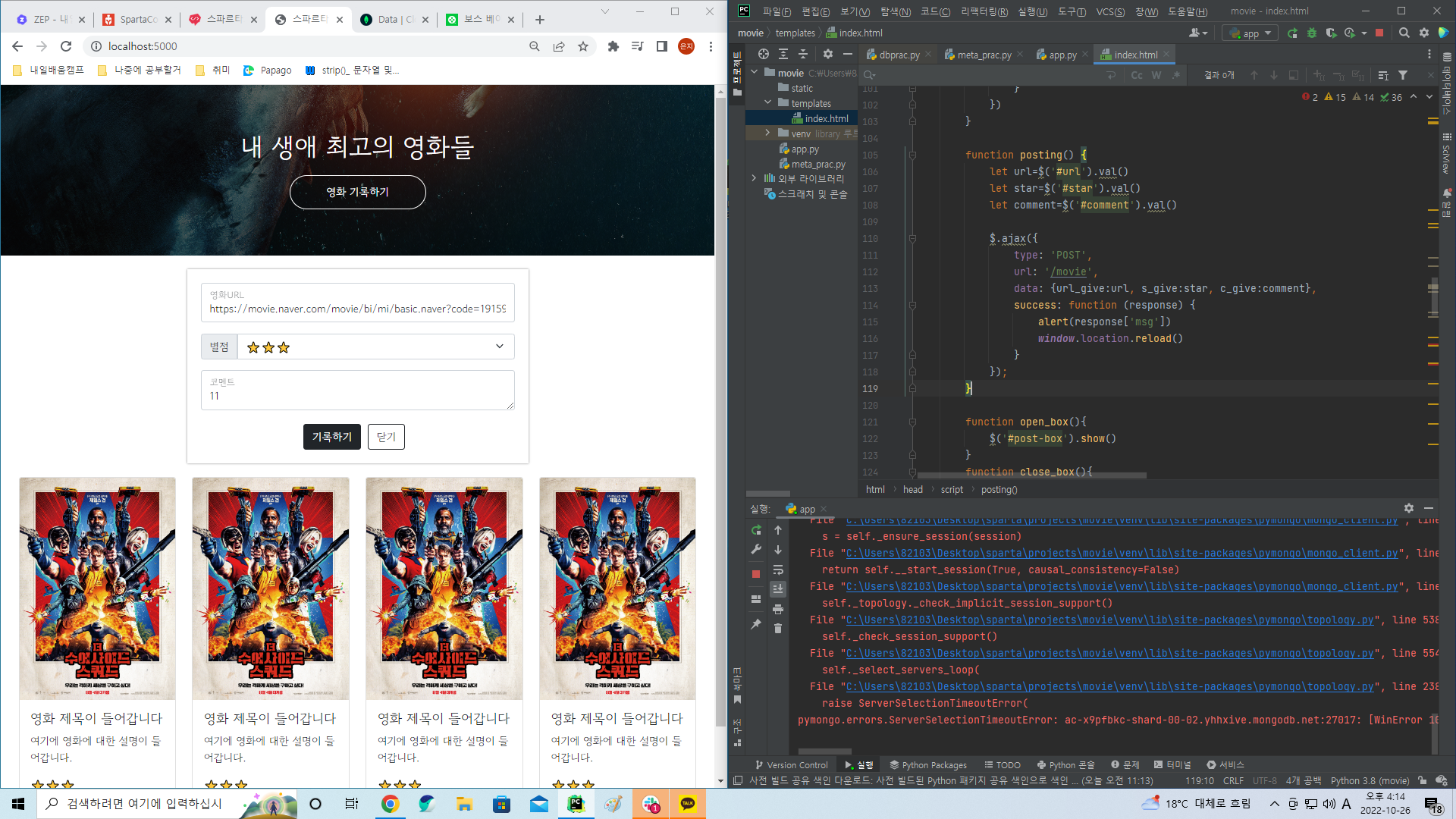Close the index.html editor tab
1456x819 pixels.
[x=1166, y=54]
